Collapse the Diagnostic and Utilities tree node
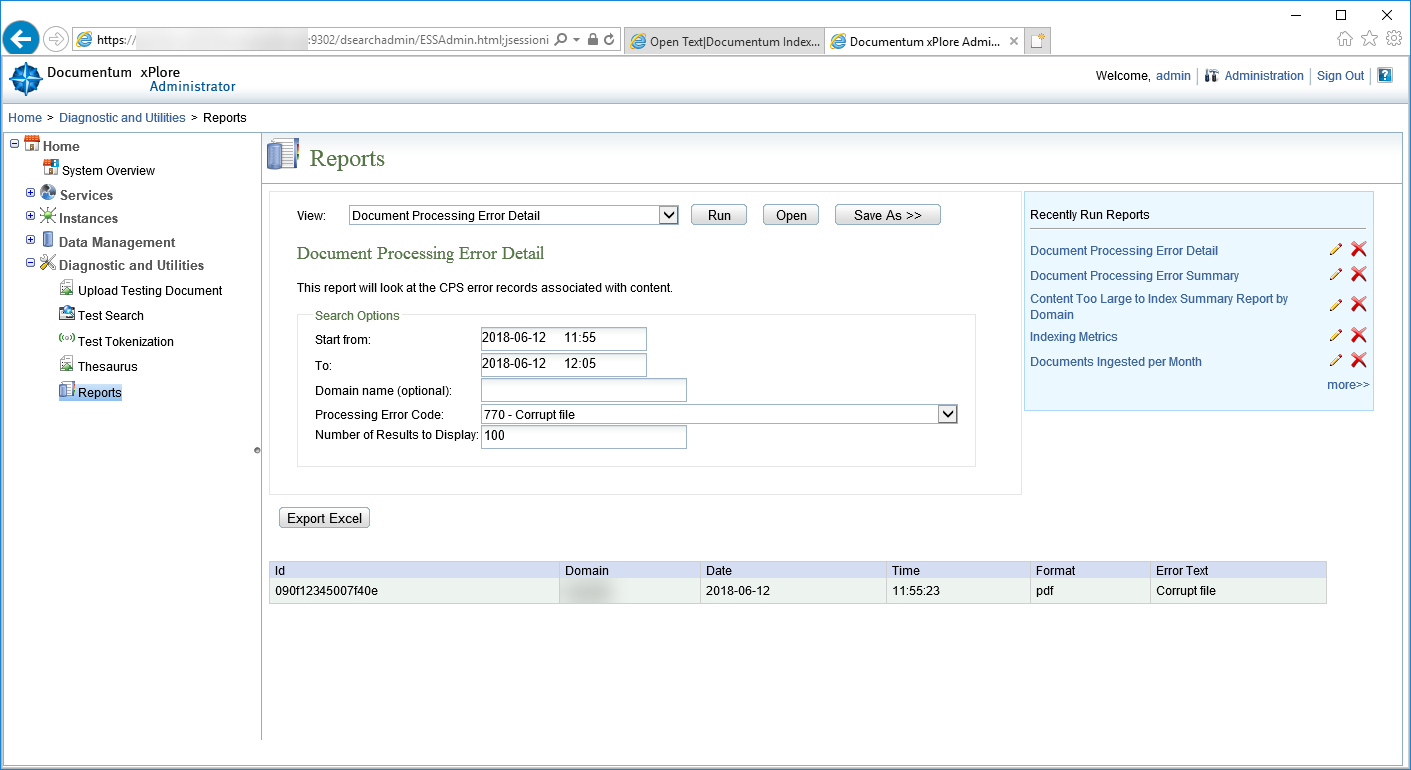Image resolution: width=1411 pixels, height=770 pixels. (30, 263)
